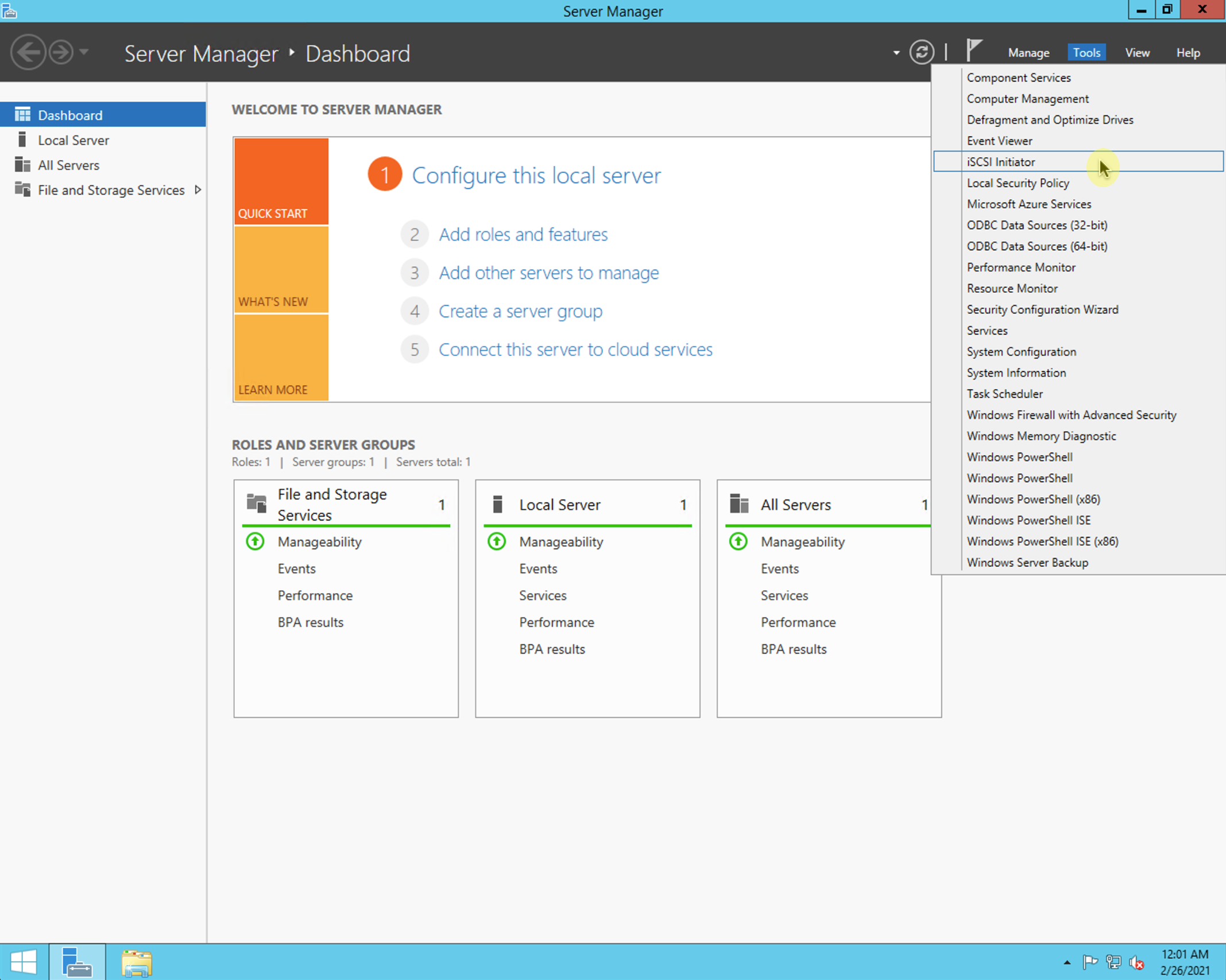1226x980 pixels.
Task: Open the notifications flag icon
Action: pos(973,50)
